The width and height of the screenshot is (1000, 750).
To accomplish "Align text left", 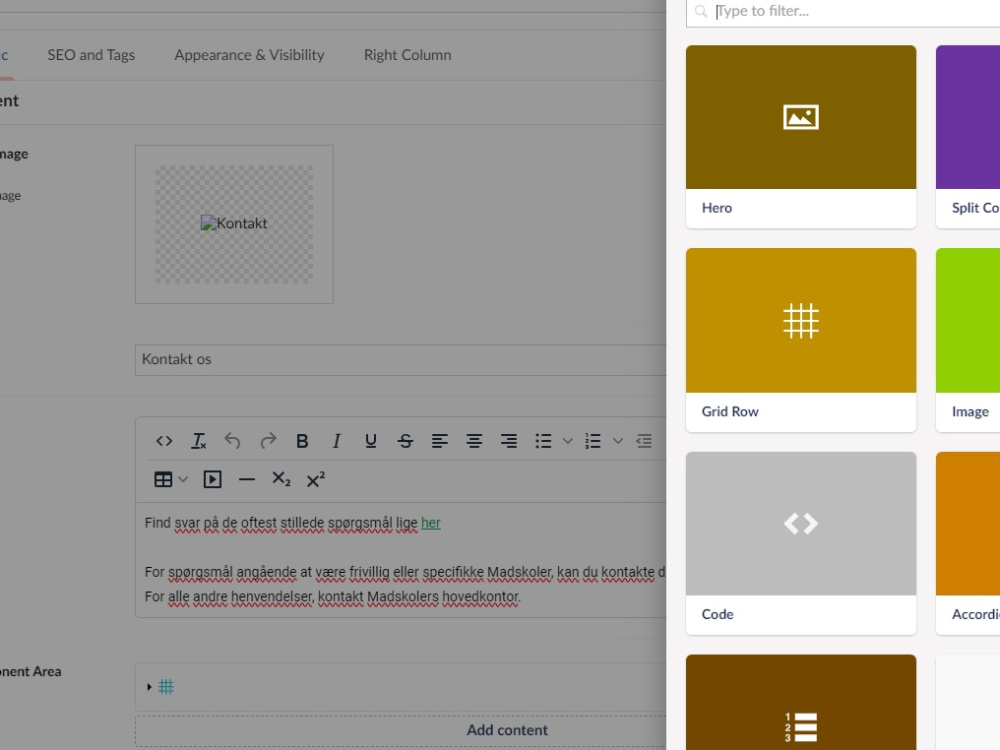I will tap(439, 441).
